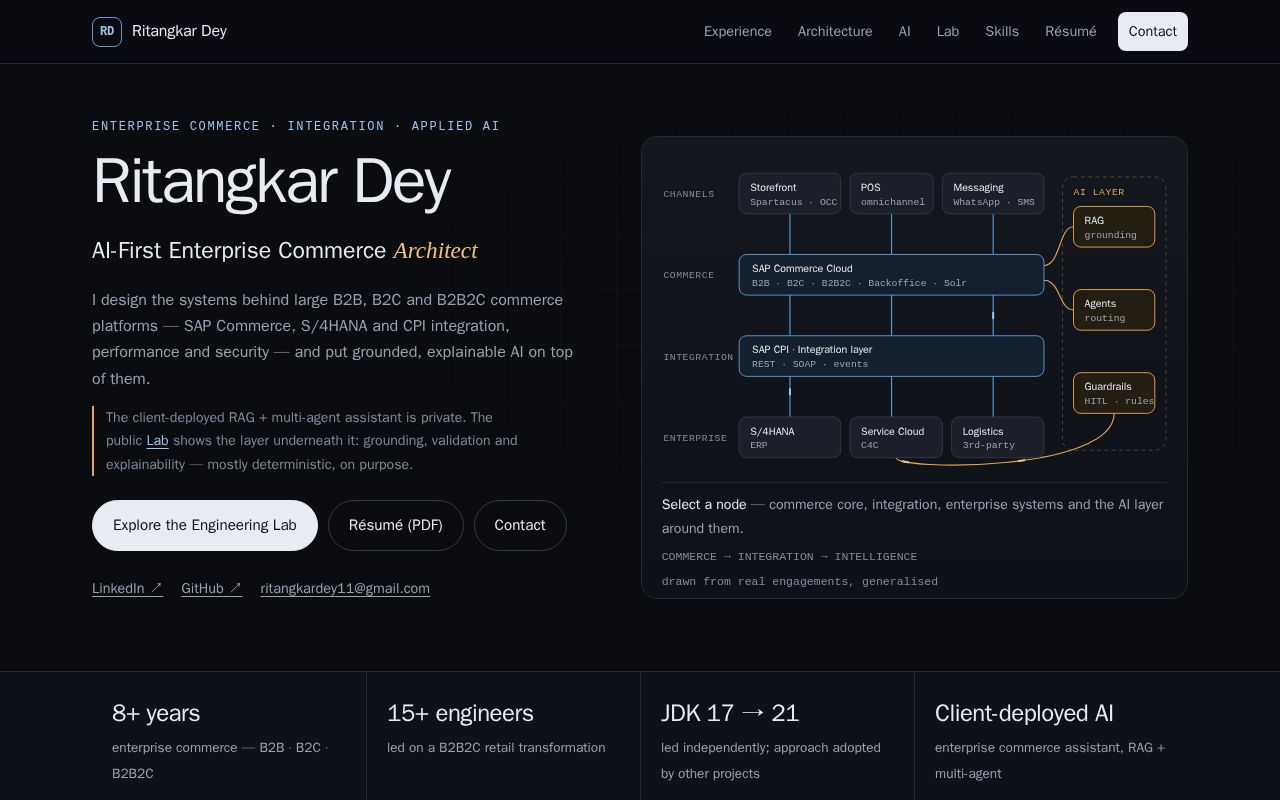Open the Experience nav item
Screen dimensions: 1280x800
click(x=738, y=31)
